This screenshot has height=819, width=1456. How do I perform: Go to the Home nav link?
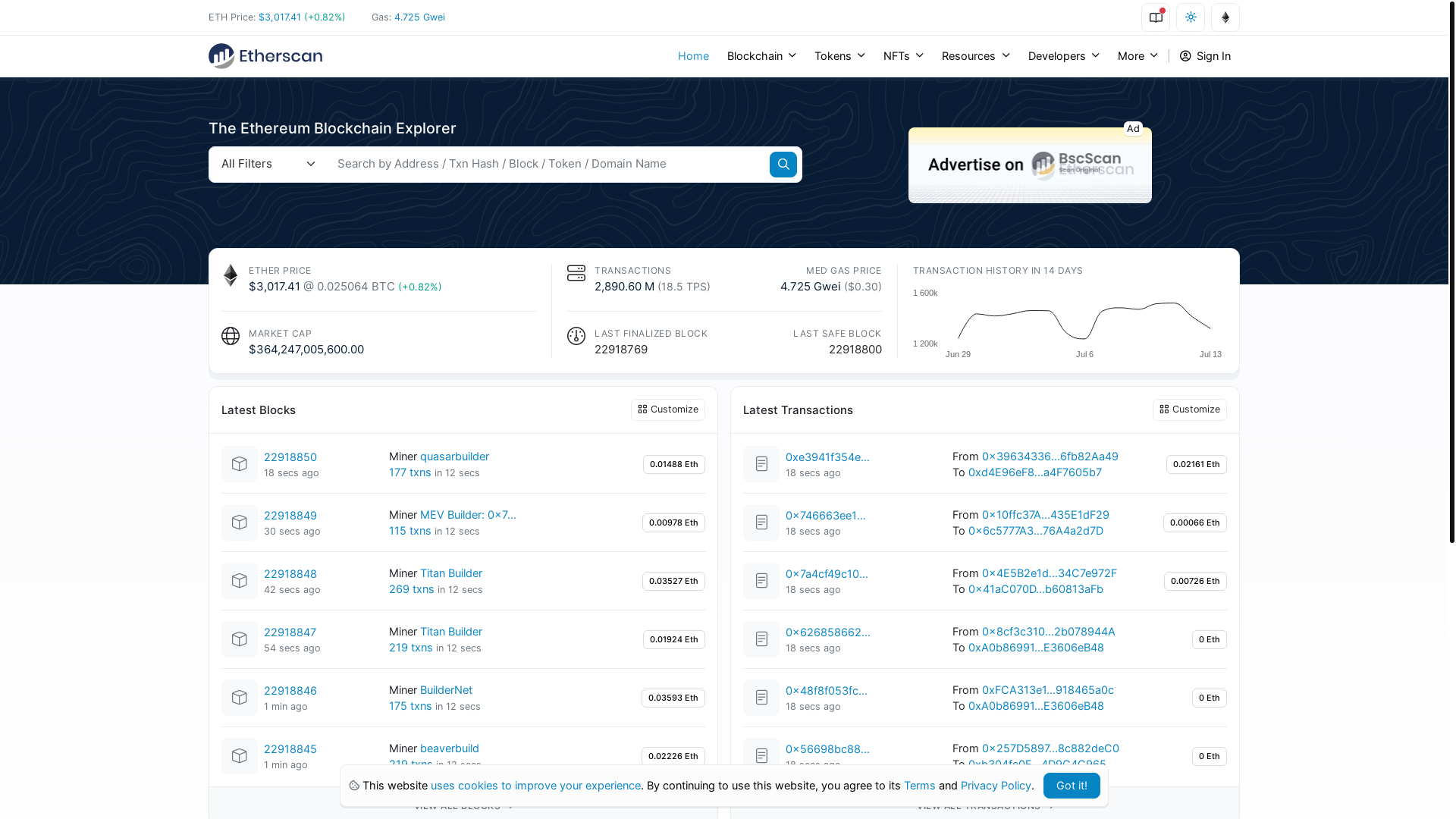coord(693,56)
